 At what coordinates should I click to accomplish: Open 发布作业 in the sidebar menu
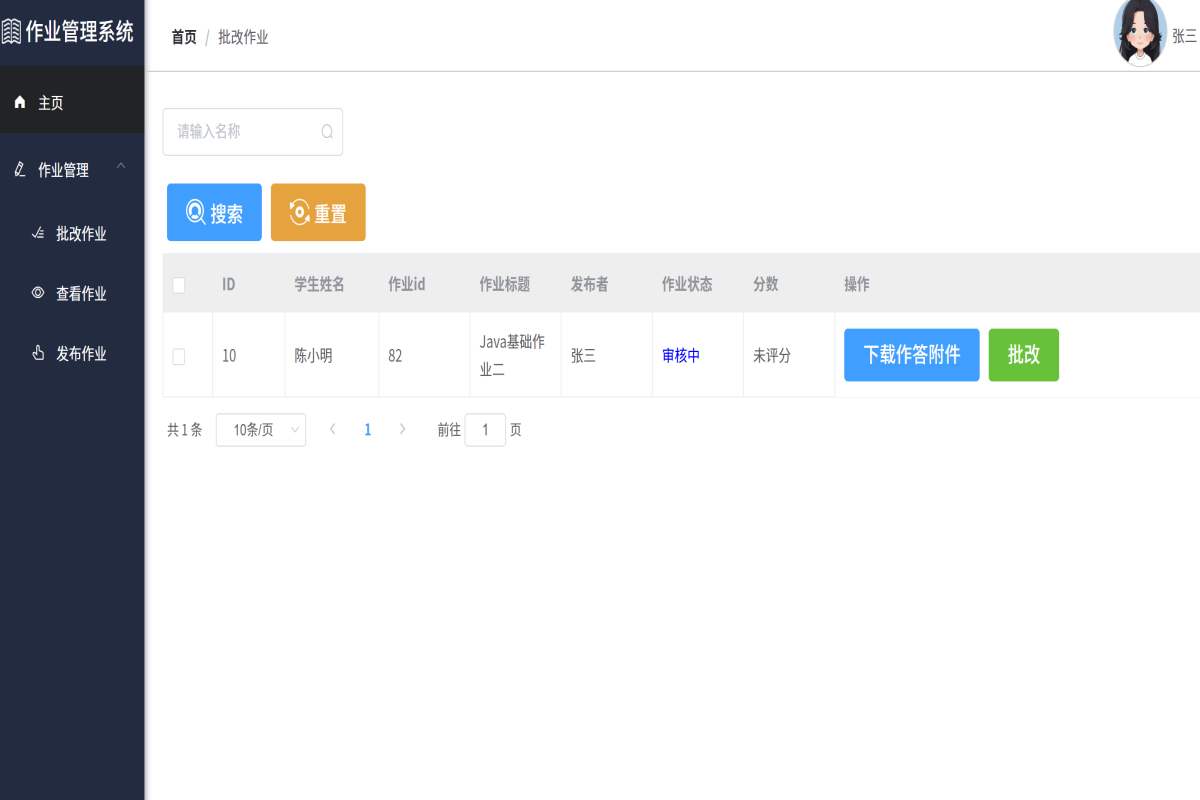point(80,354)
